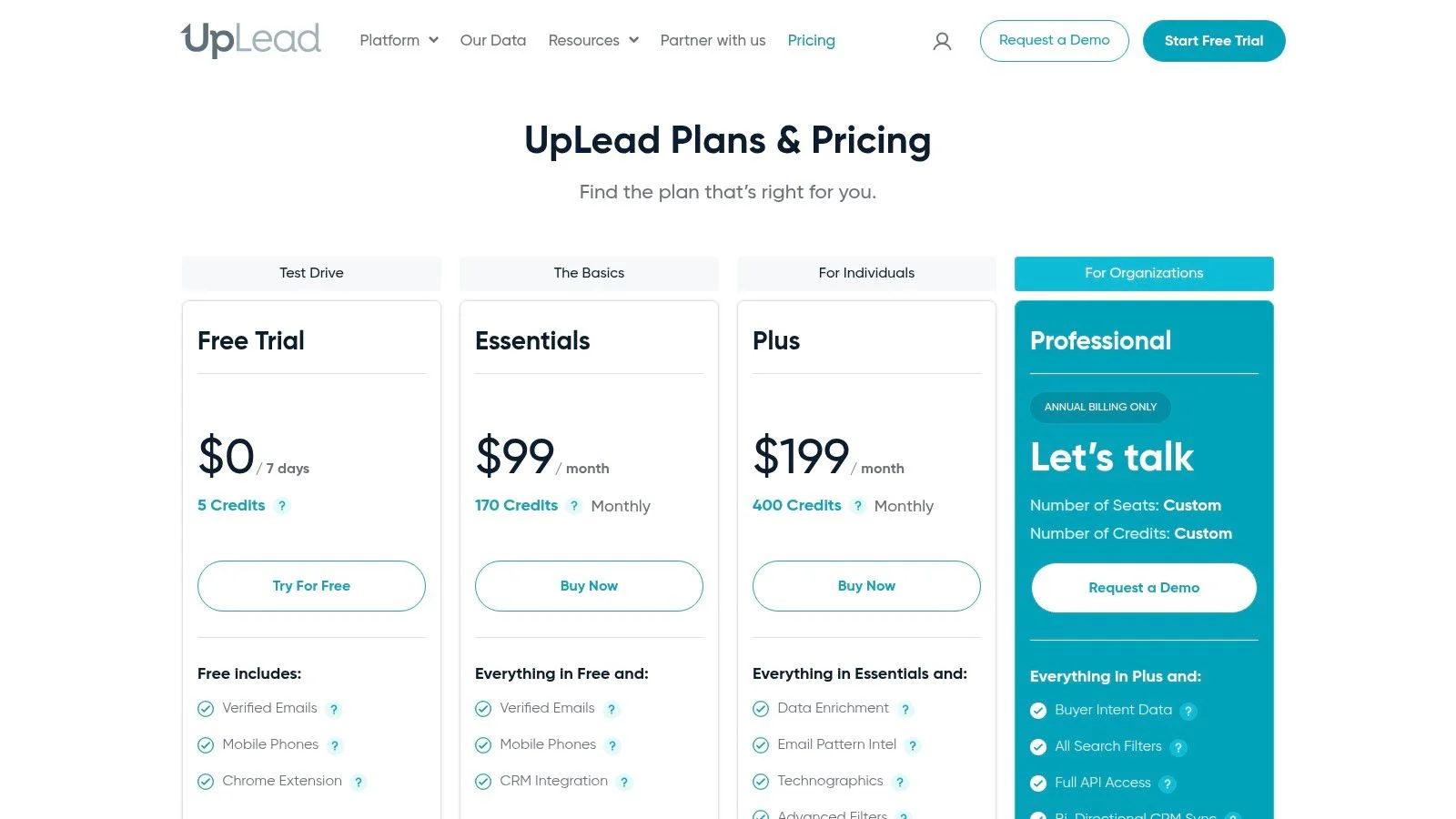Click help icon beside 170 Credits
1456x819 pixels.
point(574,506)
